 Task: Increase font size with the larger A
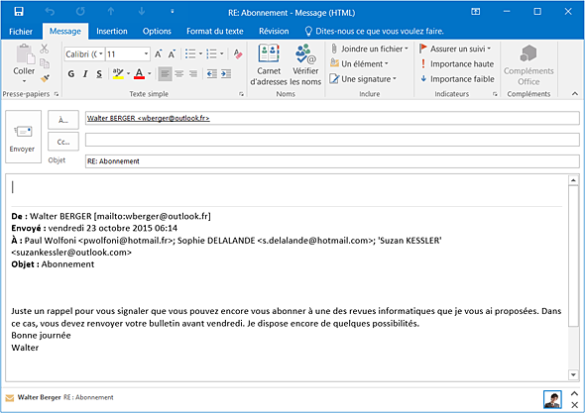pos(158,54)
